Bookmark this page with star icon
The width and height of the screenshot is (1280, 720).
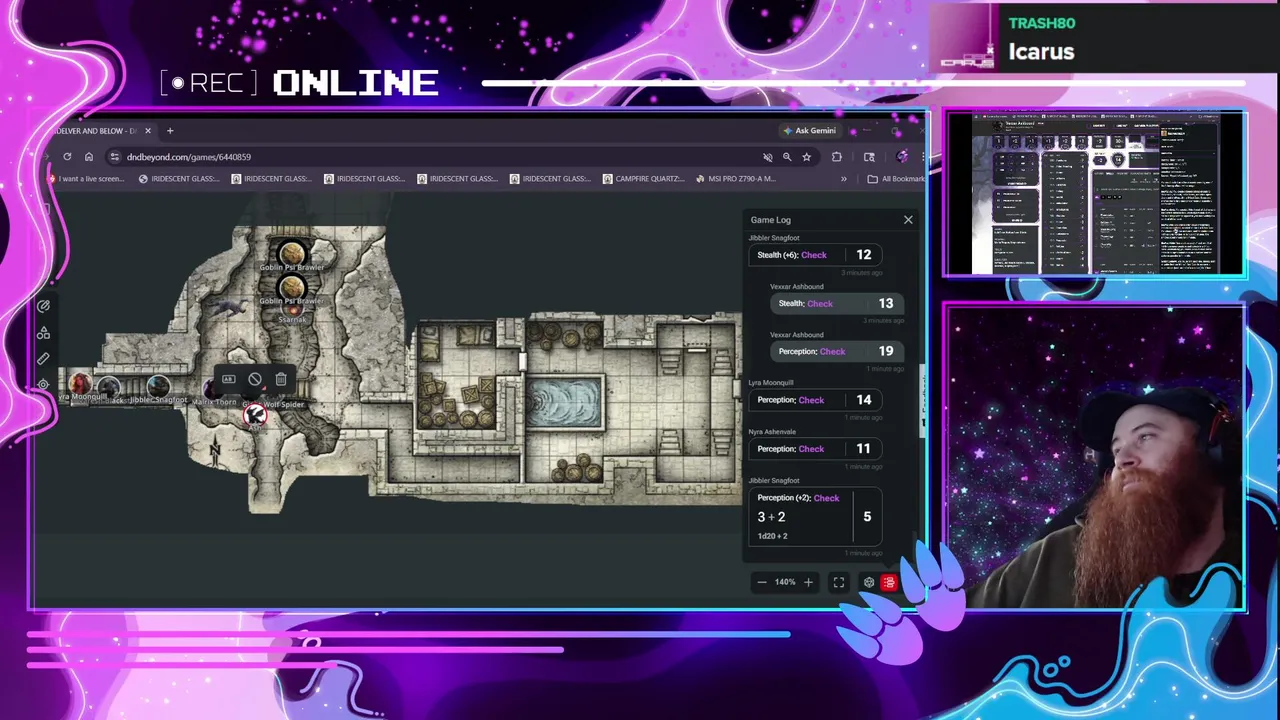(806, 157)
